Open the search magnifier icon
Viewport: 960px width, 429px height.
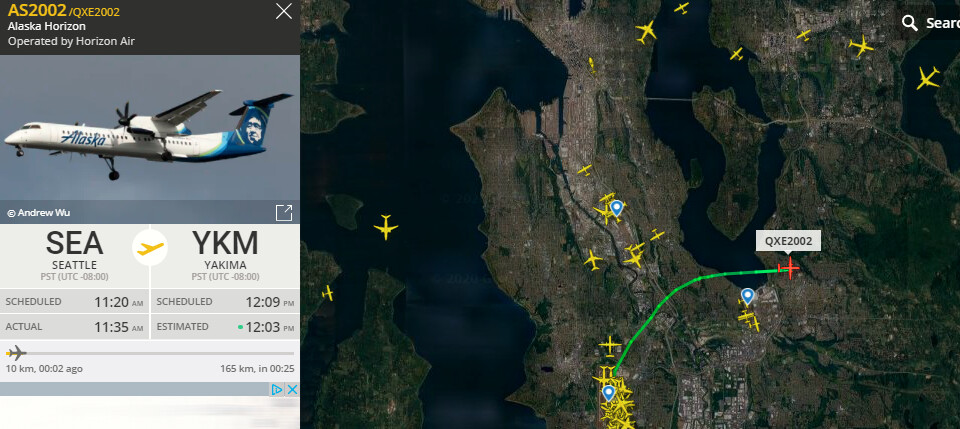tap(910, 23)
